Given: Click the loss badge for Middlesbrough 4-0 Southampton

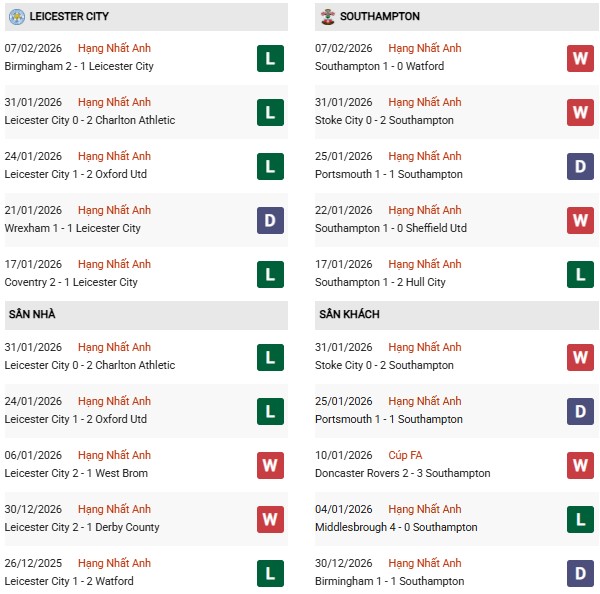Looking at the screenshot, I should point(580,519).
